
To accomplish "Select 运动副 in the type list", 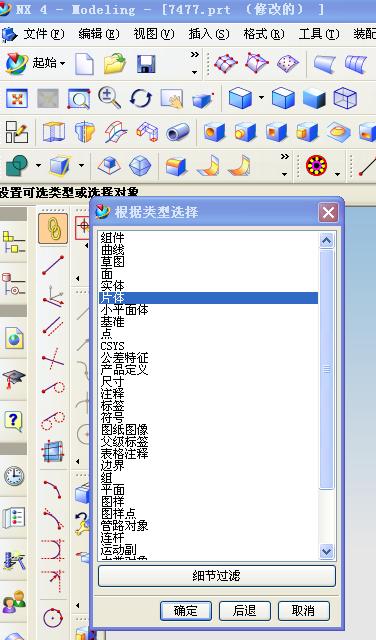I will pyautogui.click(x=208, y=550).
